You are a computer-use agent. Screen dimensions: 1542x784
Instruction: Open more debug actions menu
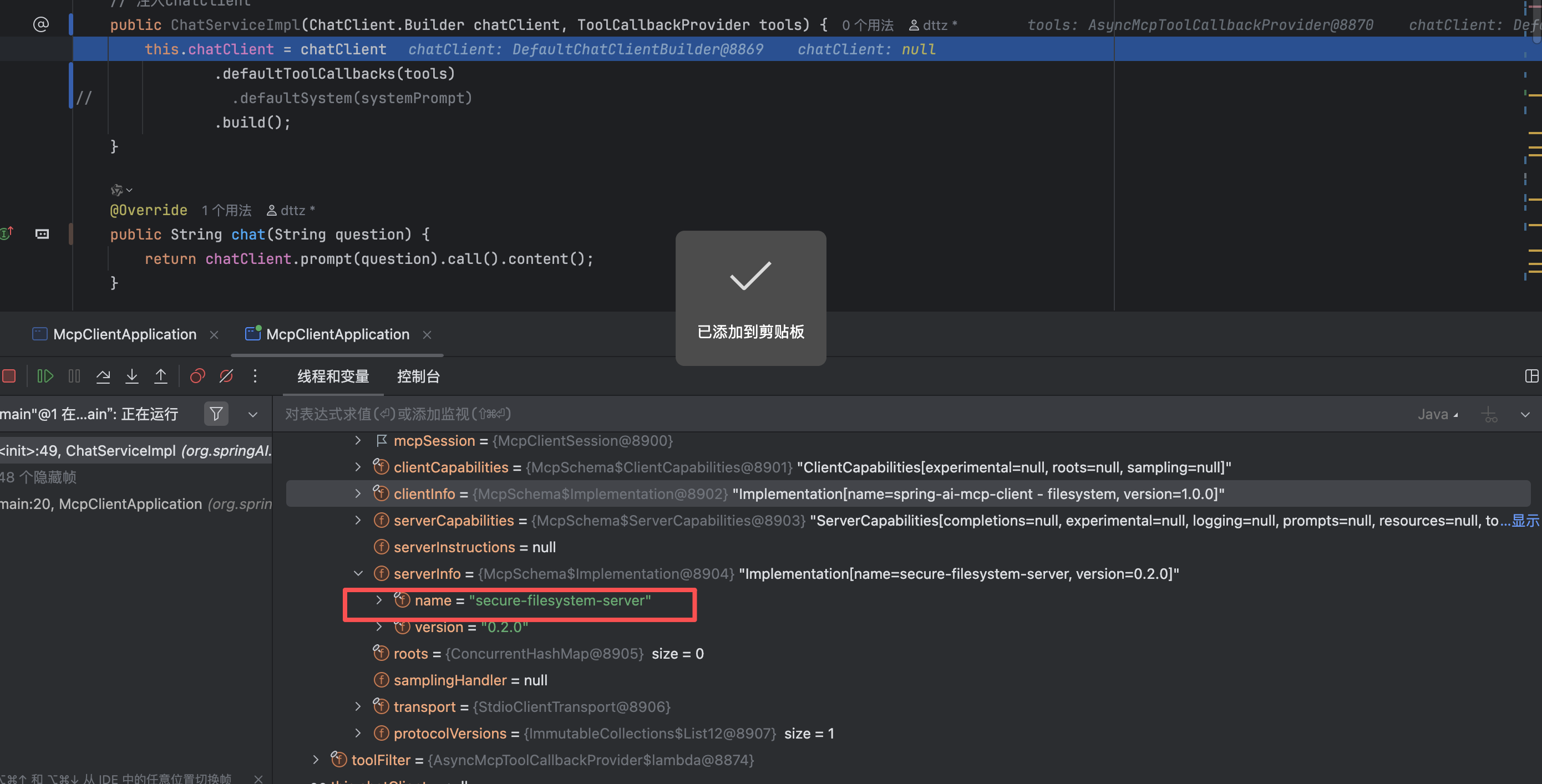tap(255, 376)
